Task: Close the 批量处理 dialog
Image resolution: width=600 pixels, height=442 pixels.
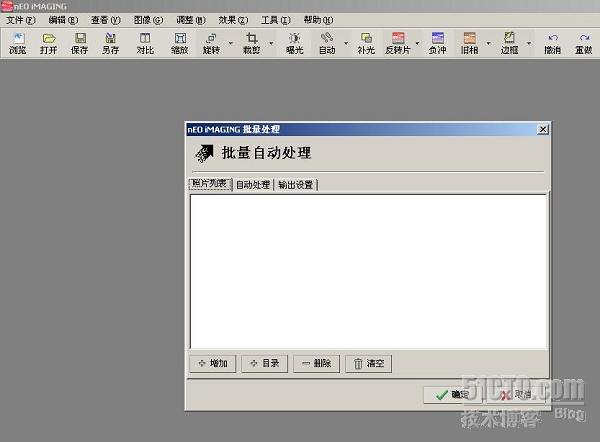Action: 543,129
